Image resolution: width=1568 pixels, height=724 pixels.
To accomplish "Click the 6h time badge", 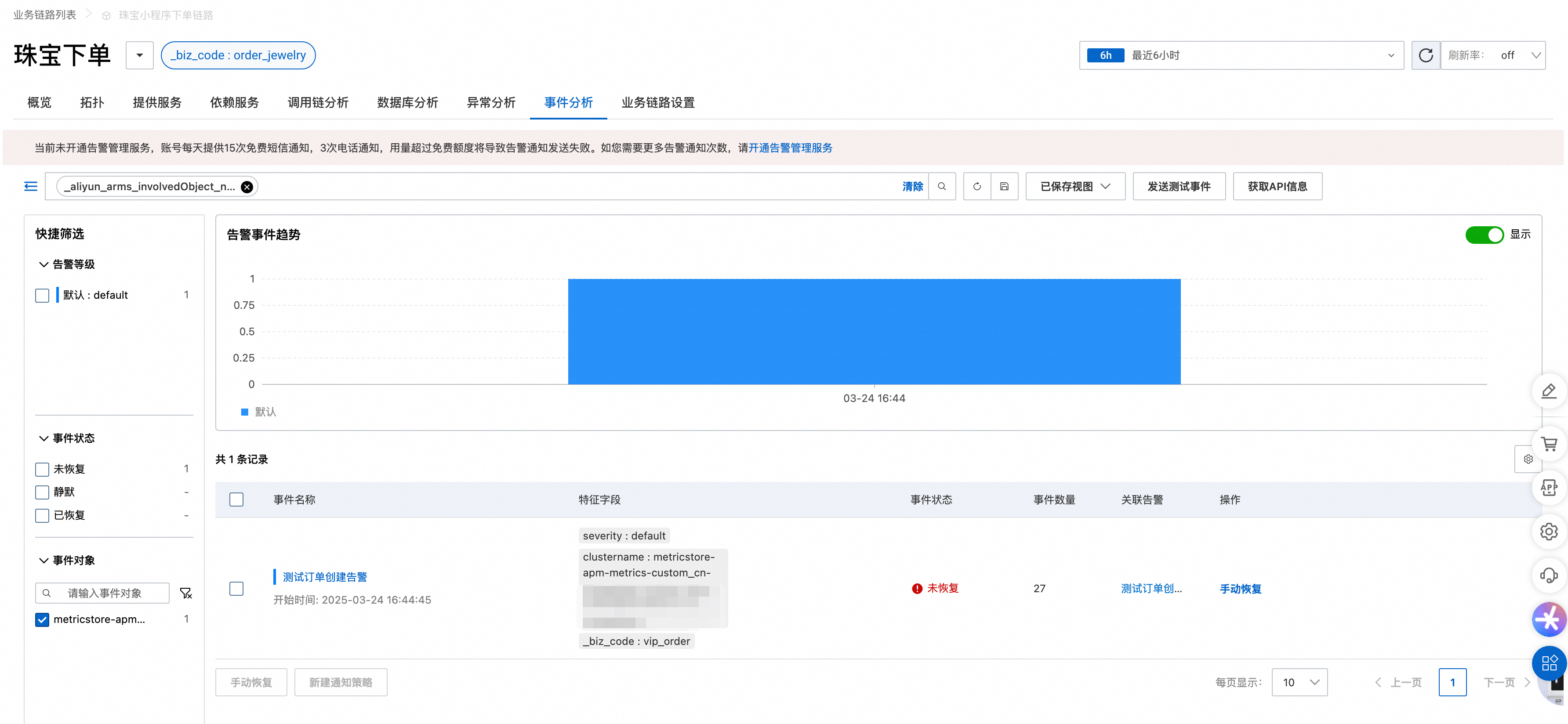I will click(x=1105, y=55).
